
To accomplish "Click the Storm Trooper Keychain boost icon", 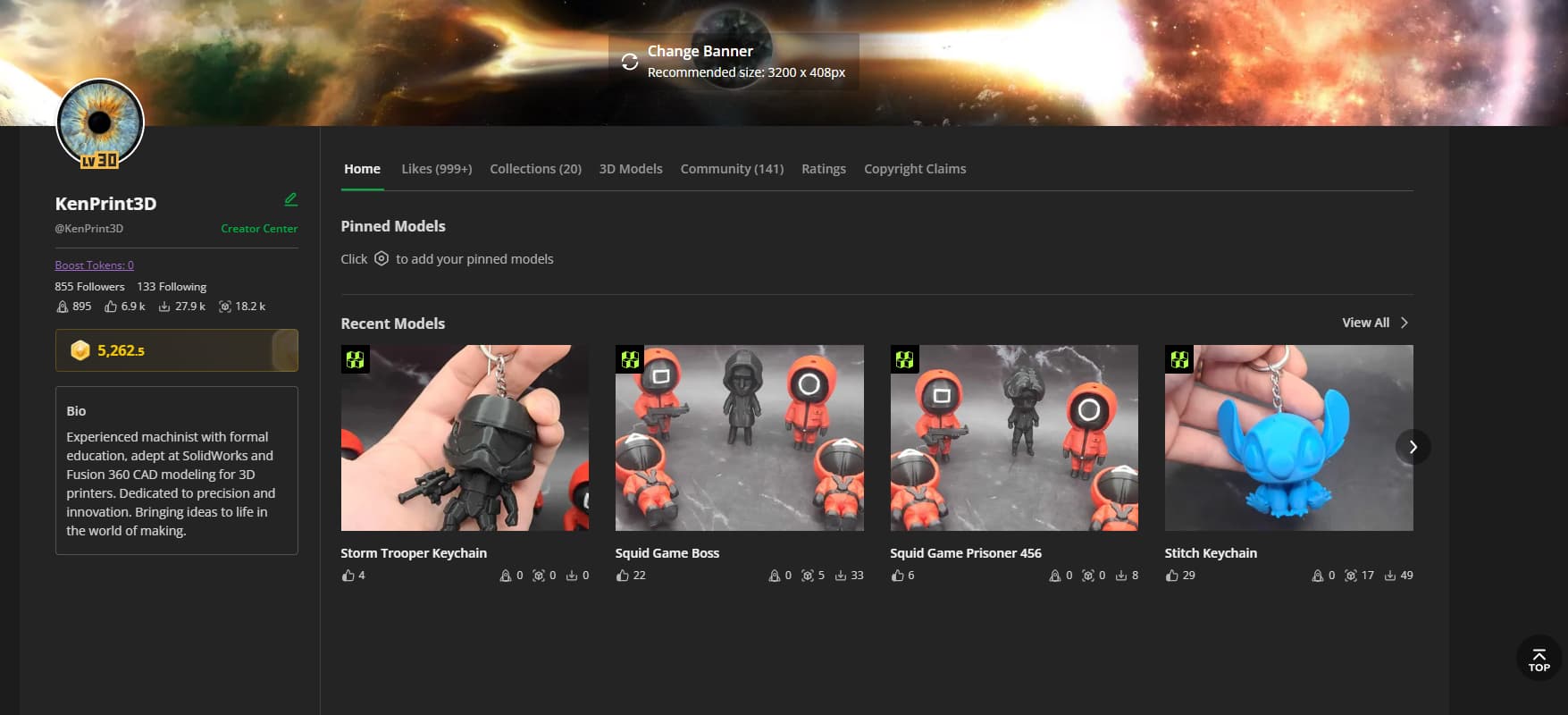I will [506, 576].
